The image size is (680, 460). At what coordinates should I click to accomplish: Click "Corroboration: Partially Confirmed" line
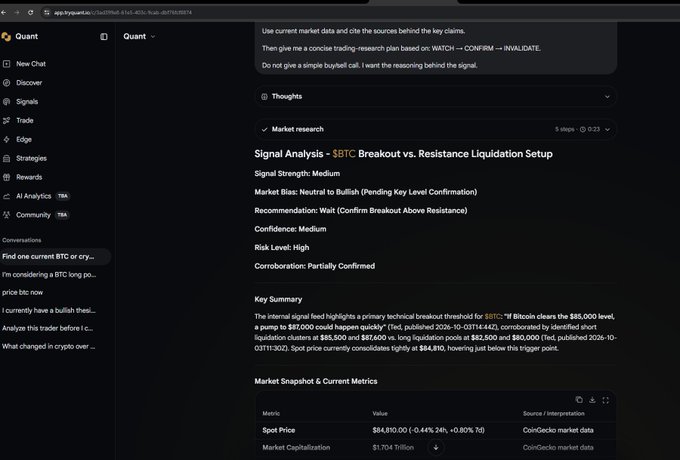pyautogui.click(x=314, y=266)
